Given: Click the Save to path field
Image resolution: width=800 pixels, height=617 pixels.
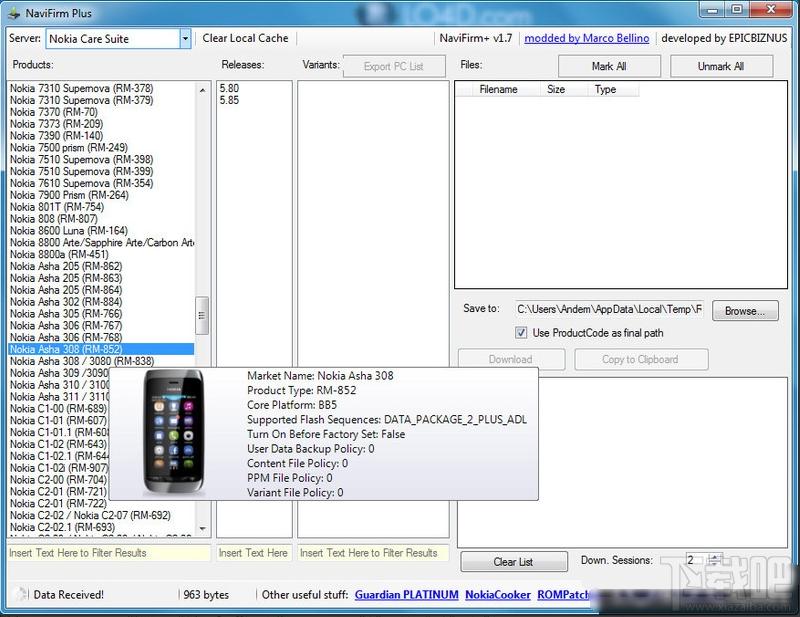Looking at the screenshot, I should (609, 309).
